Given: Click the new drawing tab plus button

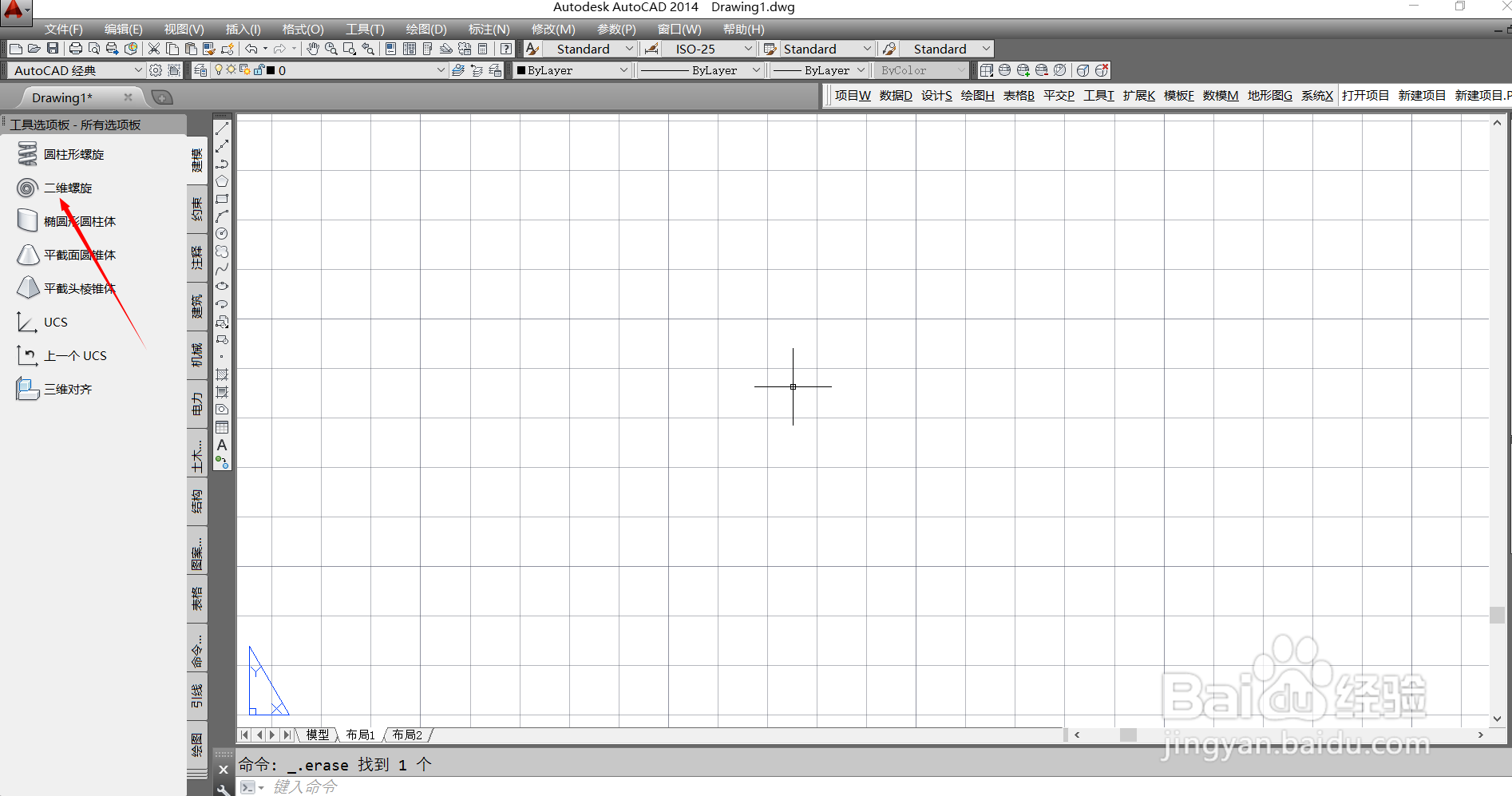Looking at the screenshot, I should (162, 97).
